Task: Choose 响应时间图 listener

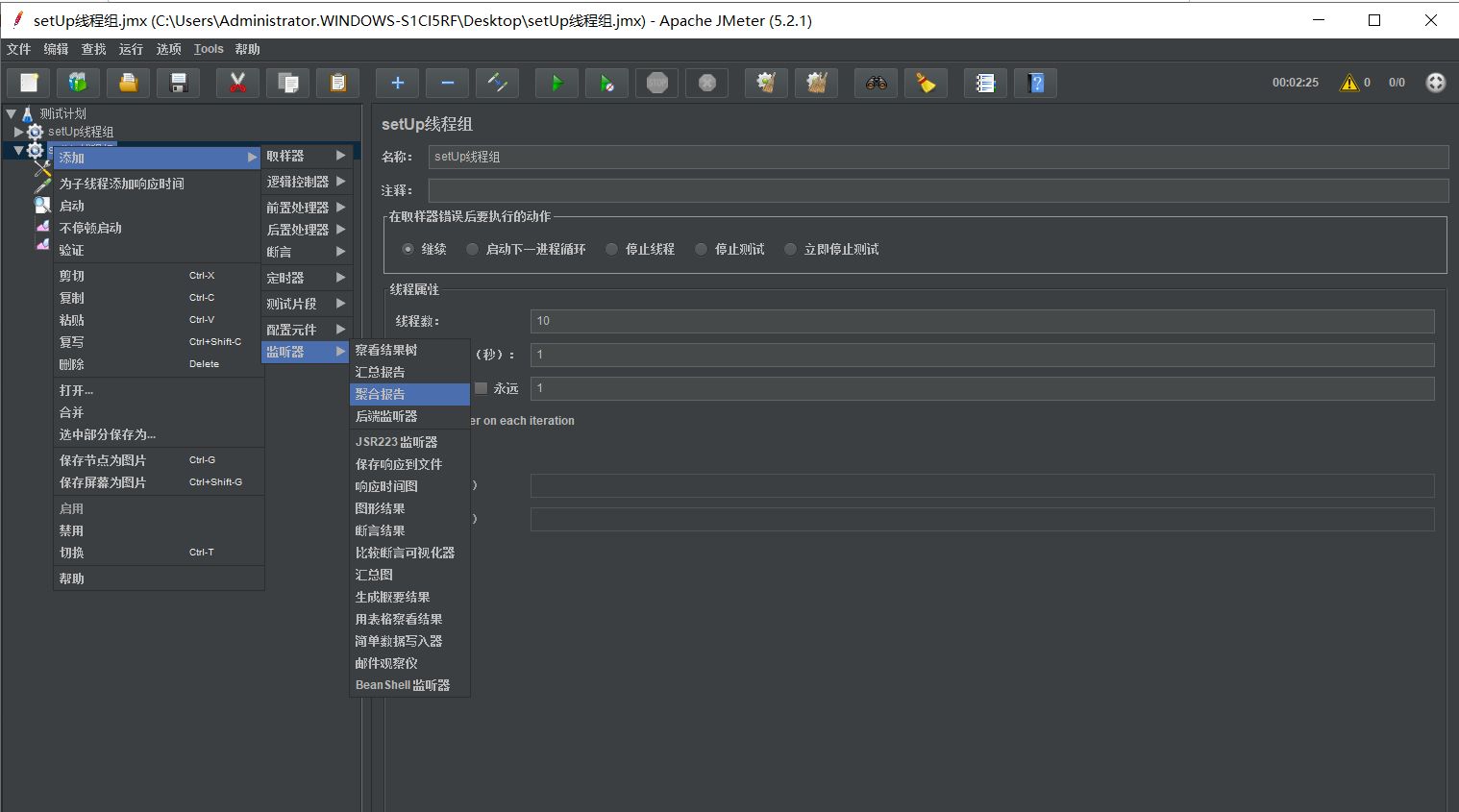Action: click(x=409, y=486)
